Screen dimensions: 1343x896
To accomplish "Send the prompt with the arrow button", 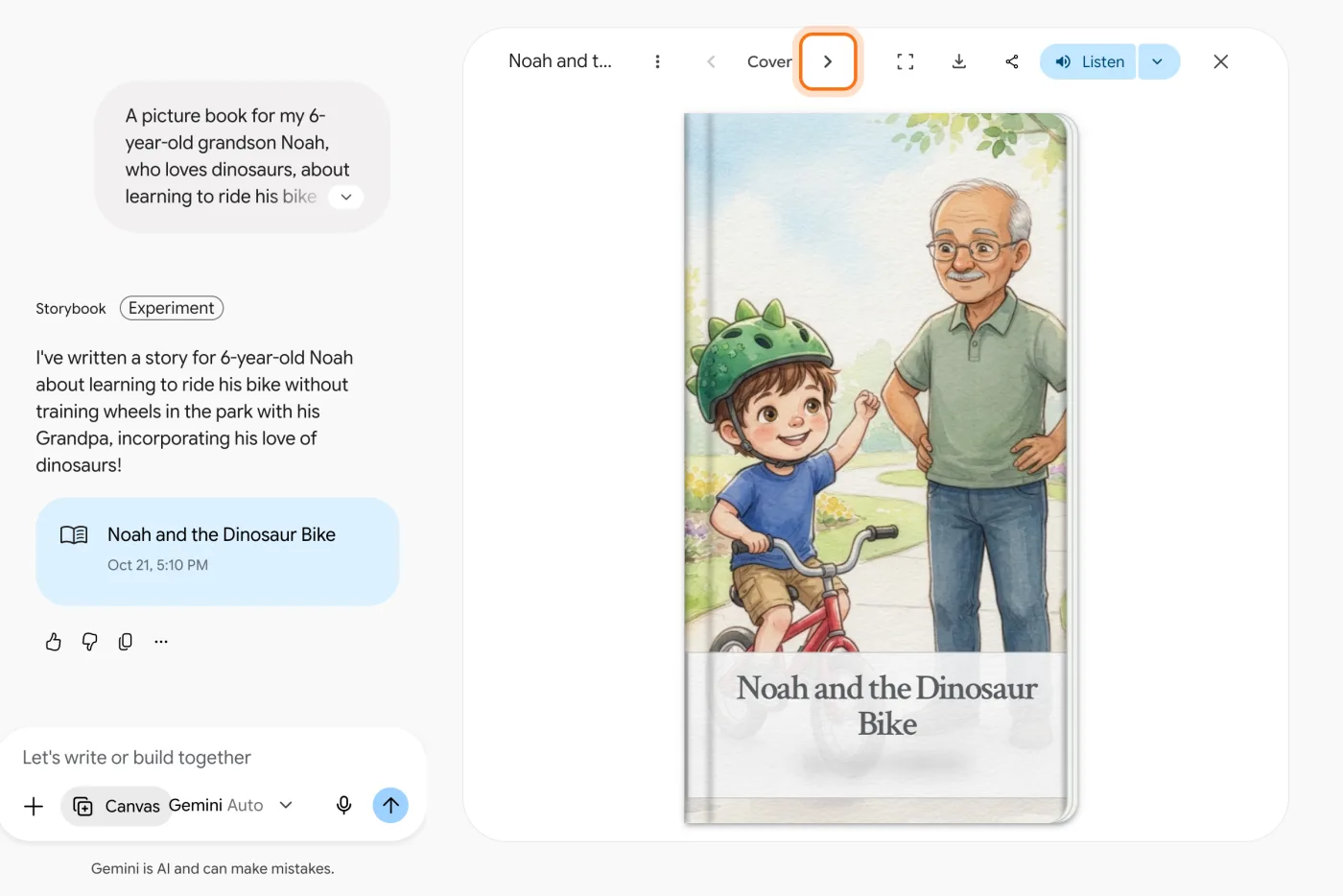I will [x=390, y=806].
